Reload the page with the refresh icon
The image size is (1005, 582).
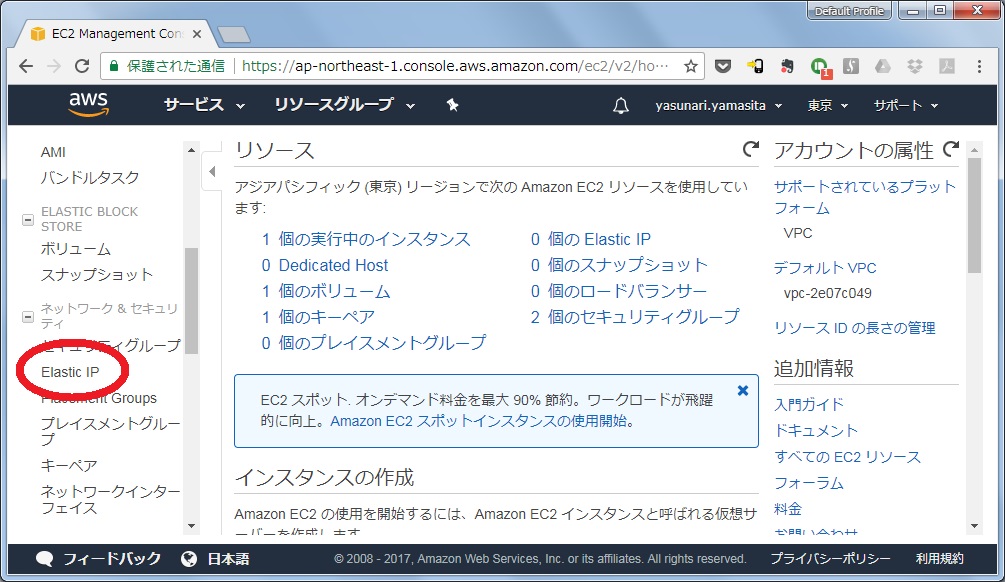(82, 66)
